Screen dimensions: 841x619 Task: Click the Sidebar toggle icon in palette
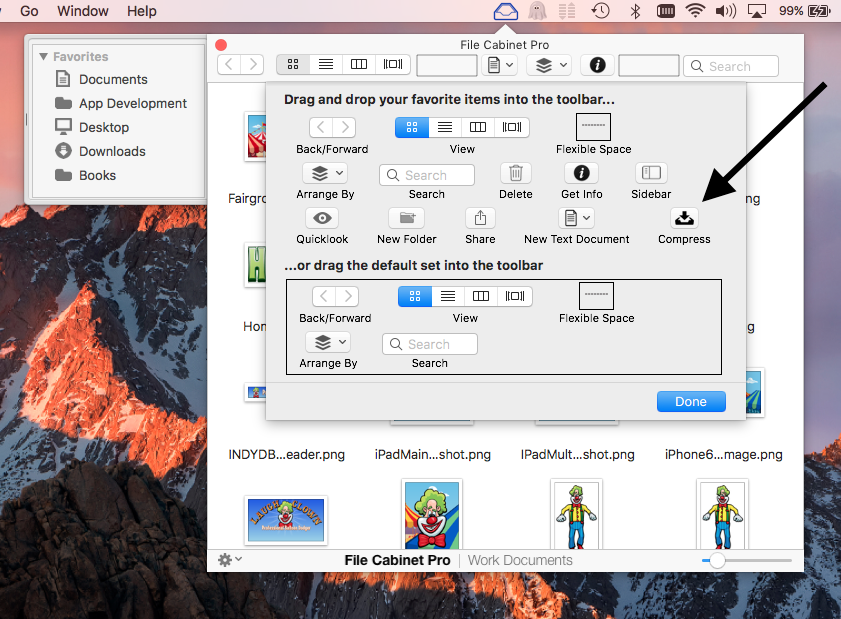click(x=651, y=173)
